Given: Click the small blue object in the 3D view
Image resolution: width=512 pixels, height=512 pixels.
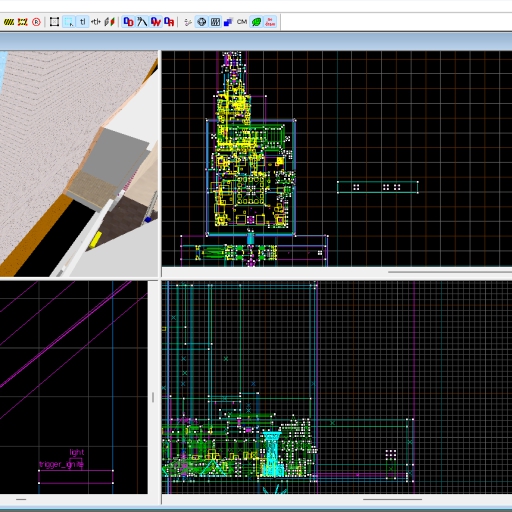Looking at the screenshot, I should tap(148, 220).
